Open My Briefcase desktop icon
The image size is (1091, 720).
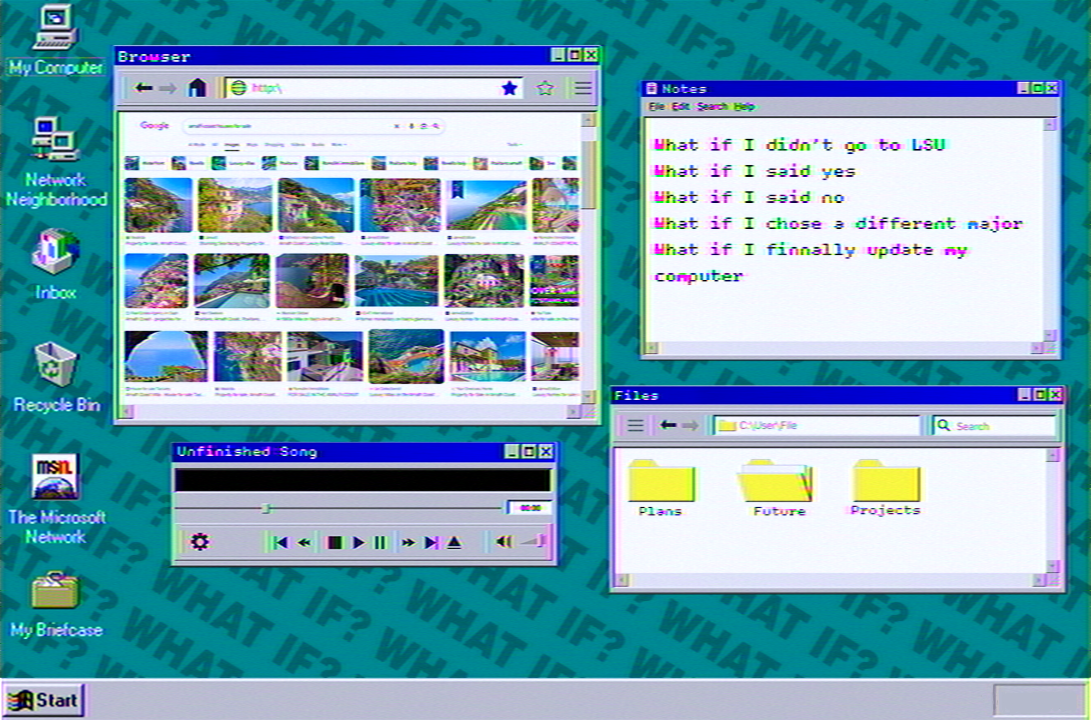point(56,605)
